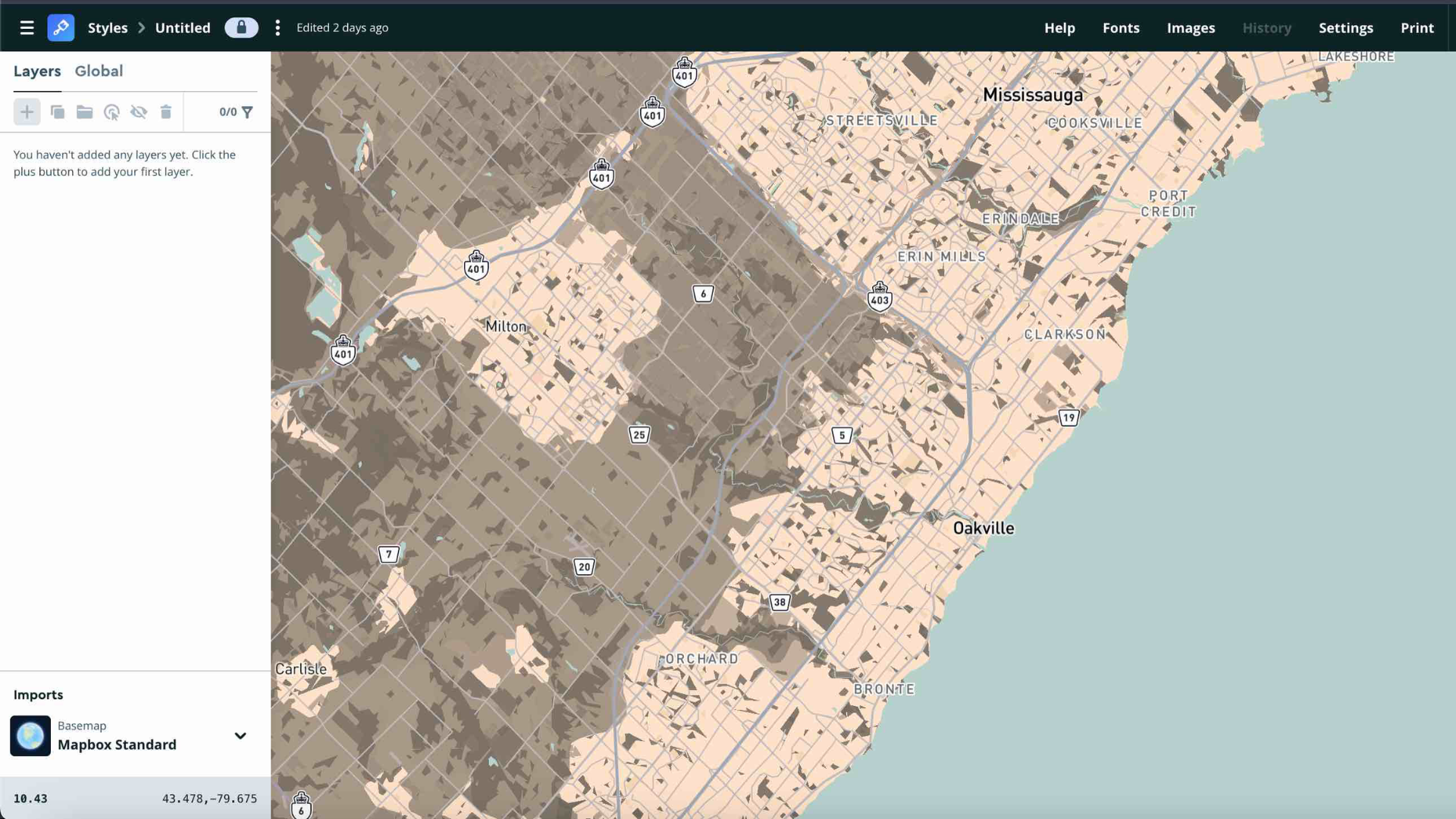Activate the select features on map icon
This screenshot has height=819, width=1456.
tap(111, 111)
